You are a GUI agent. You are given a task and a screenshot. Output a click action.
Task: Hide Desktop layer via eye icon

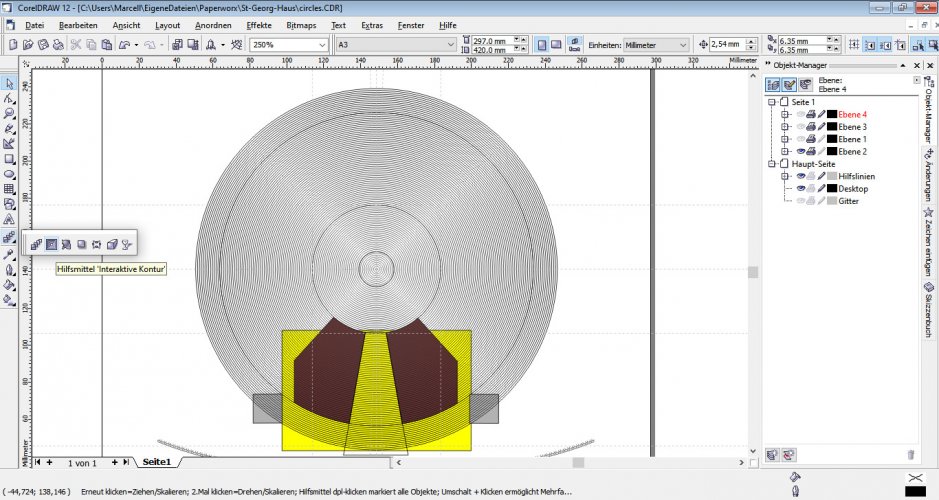click(x=801, y=189)
